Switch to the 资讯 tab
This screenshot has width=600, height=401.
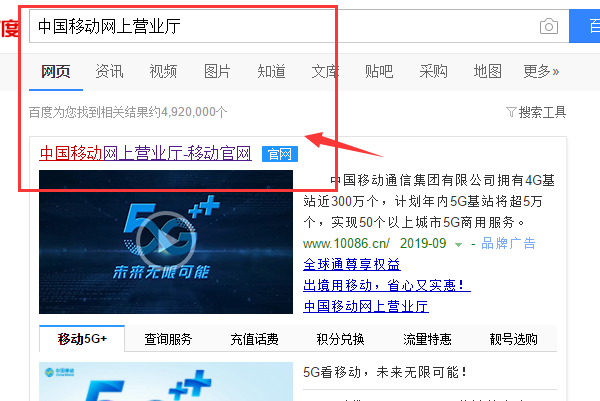click(x=109, y=72)
